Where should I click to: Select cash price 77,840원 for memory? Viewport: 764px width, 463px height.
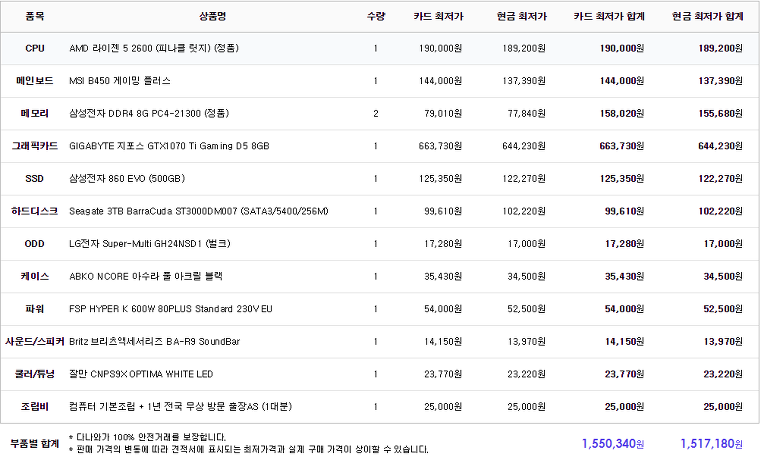527,114
